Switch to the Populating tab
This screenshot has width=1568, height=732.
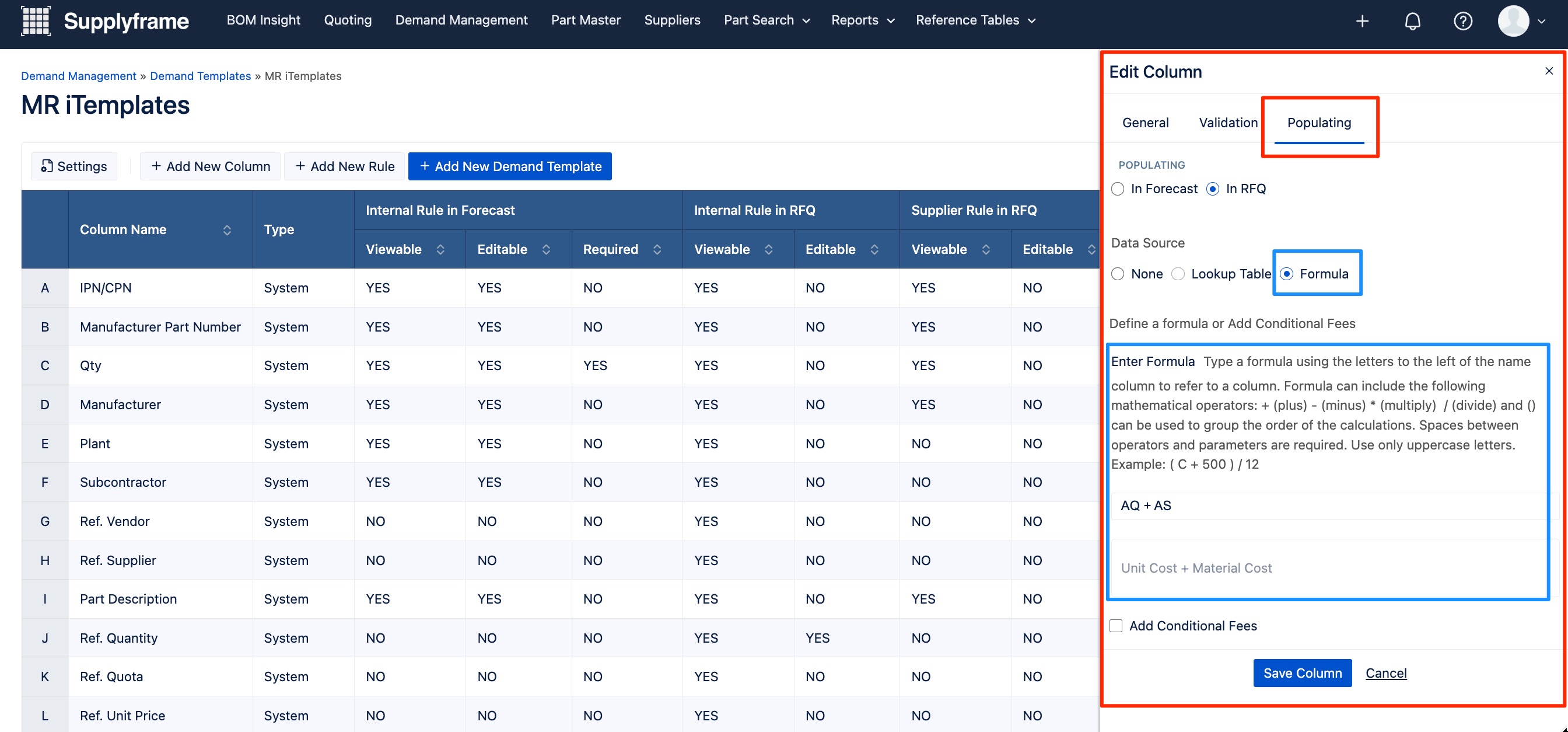(1318, 123)
